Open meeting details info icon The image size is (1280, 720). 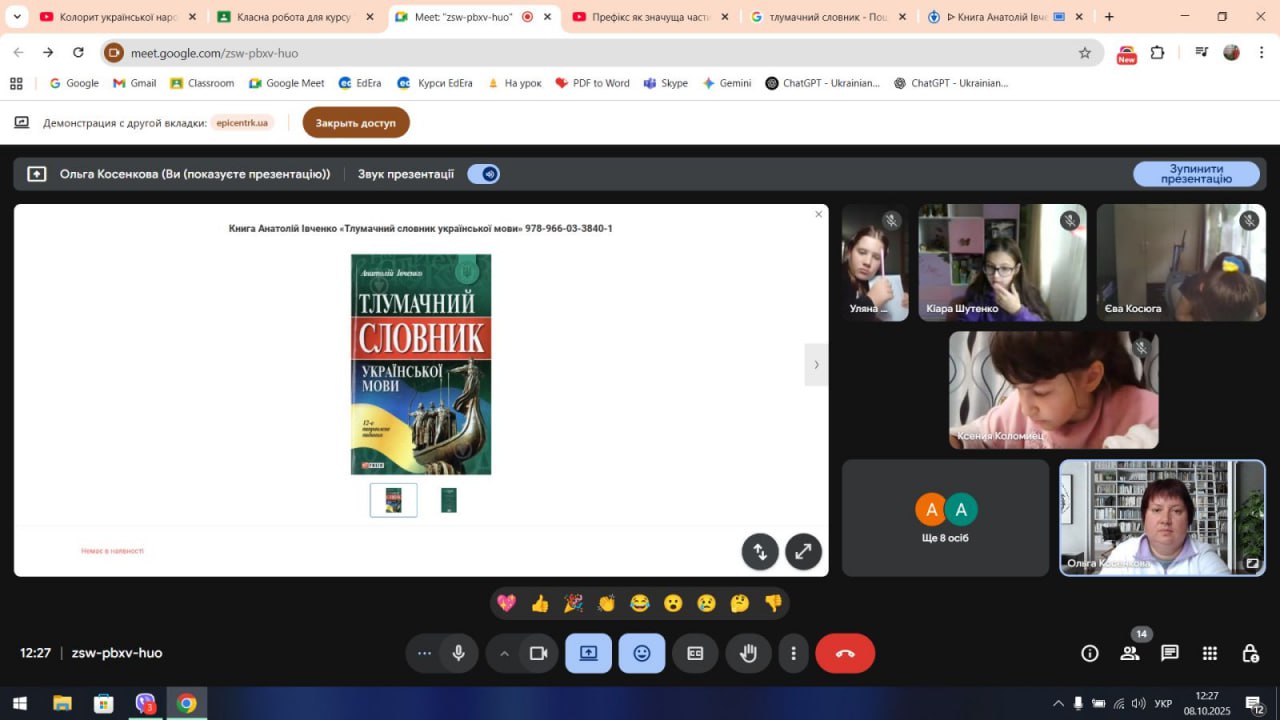point(1090,653)
